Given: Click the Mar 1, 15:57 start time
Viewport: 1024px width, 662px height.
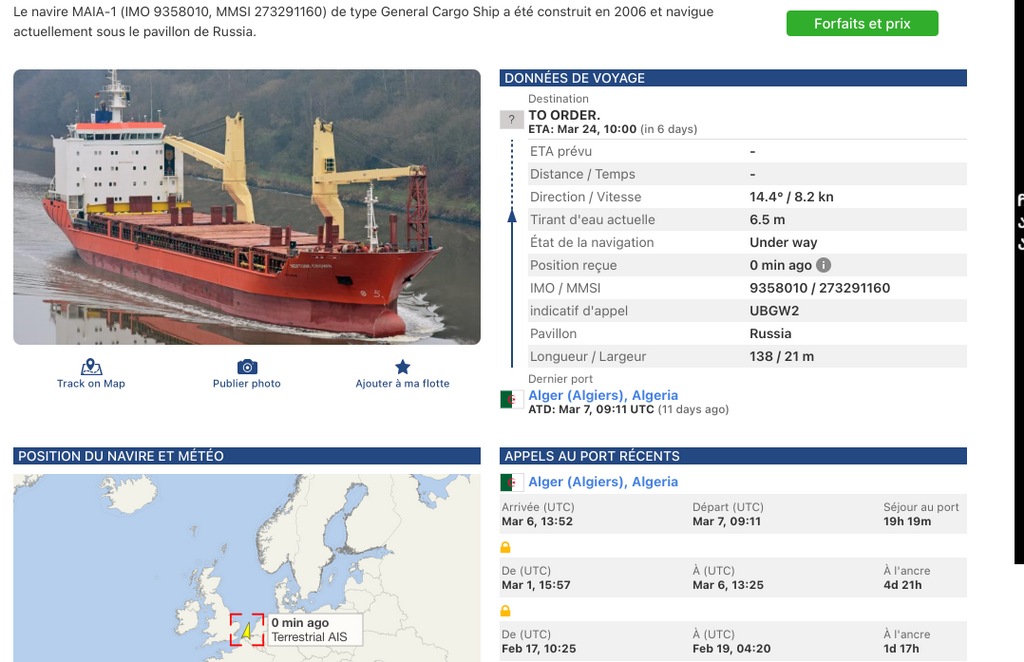Looking at the screenshot, I should [536, 585].
